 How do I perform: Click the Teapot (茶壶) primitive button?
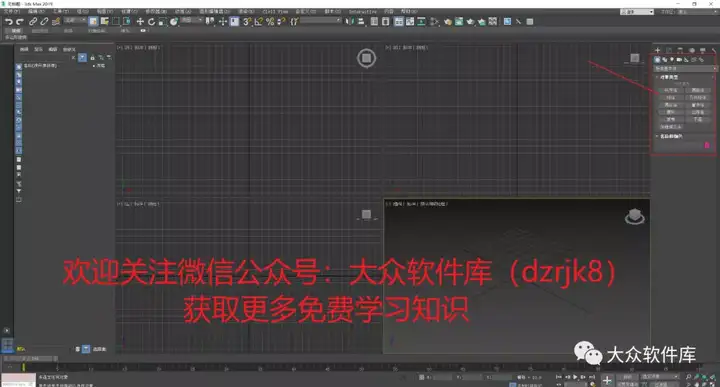671,119
